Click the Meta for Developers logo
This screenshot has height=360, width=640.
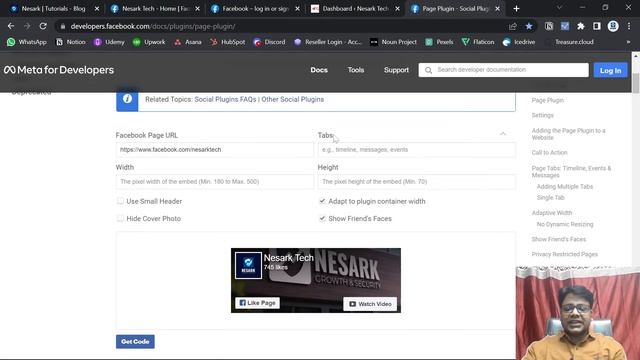tap(59, 70)
